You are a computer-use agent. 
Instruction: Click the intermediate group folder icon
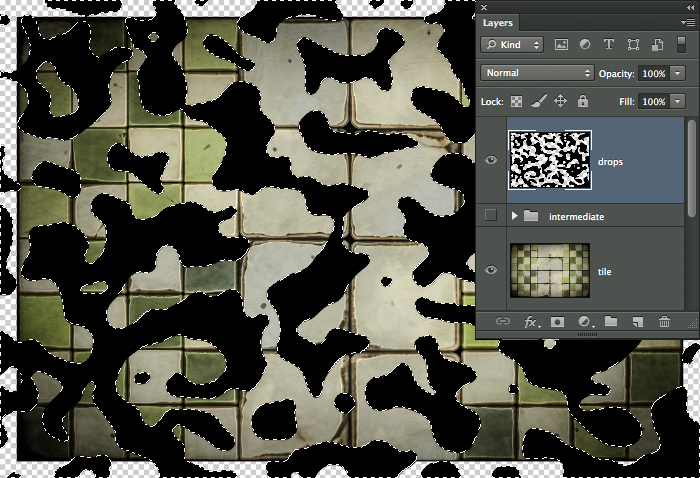coord(531,216)
